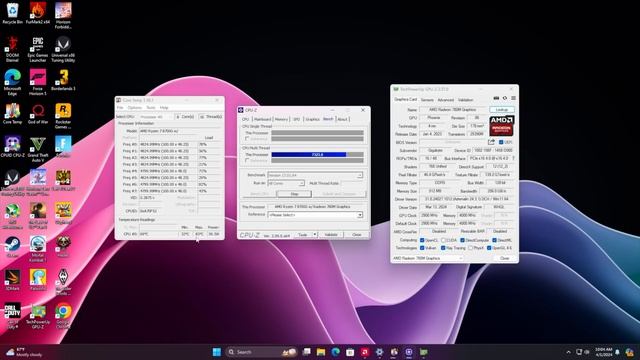Launch God of War from the desktop
The width and height of the screenshot is (640, 360).
(38, 113)
